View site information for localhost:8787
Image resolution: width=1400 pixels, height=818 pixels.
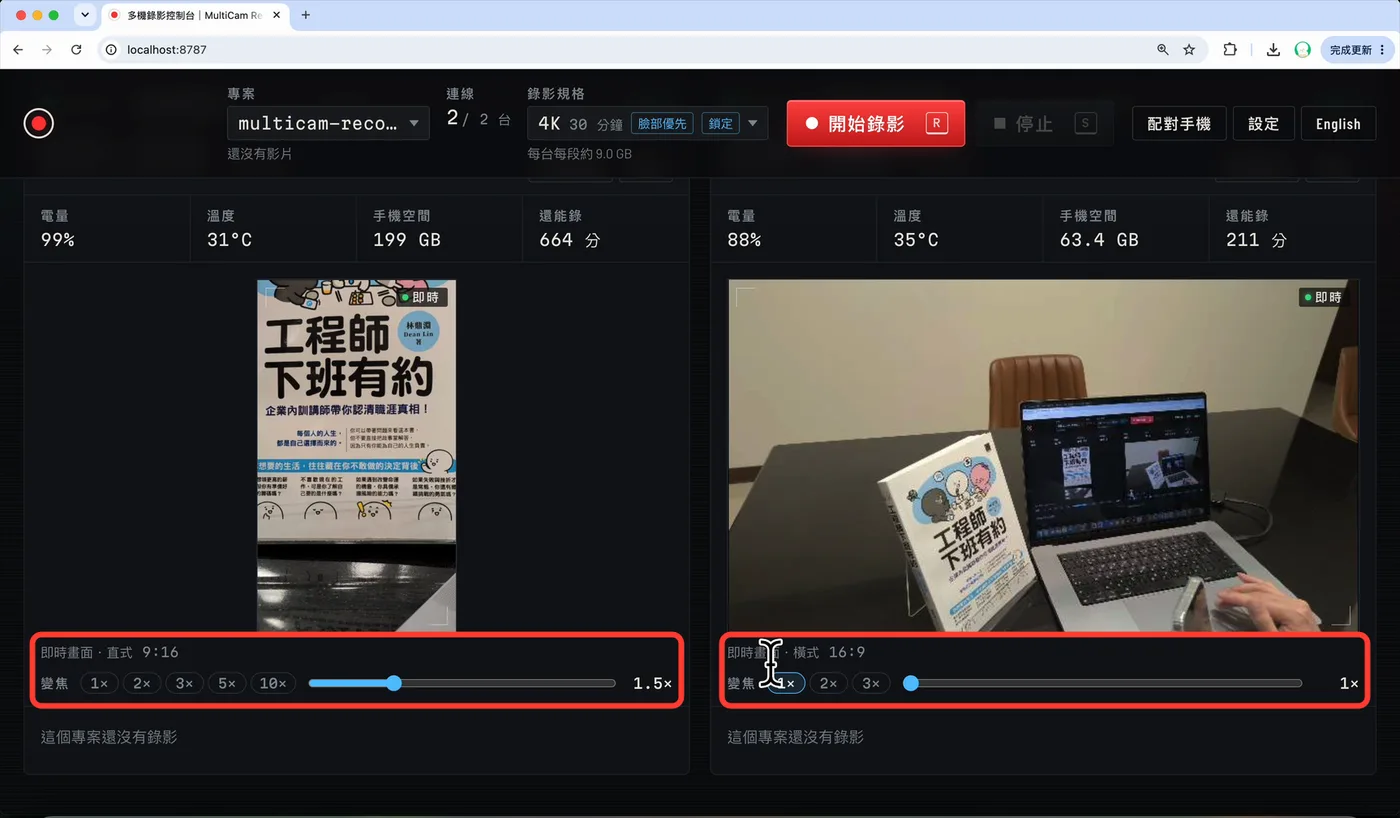[112, 49]
